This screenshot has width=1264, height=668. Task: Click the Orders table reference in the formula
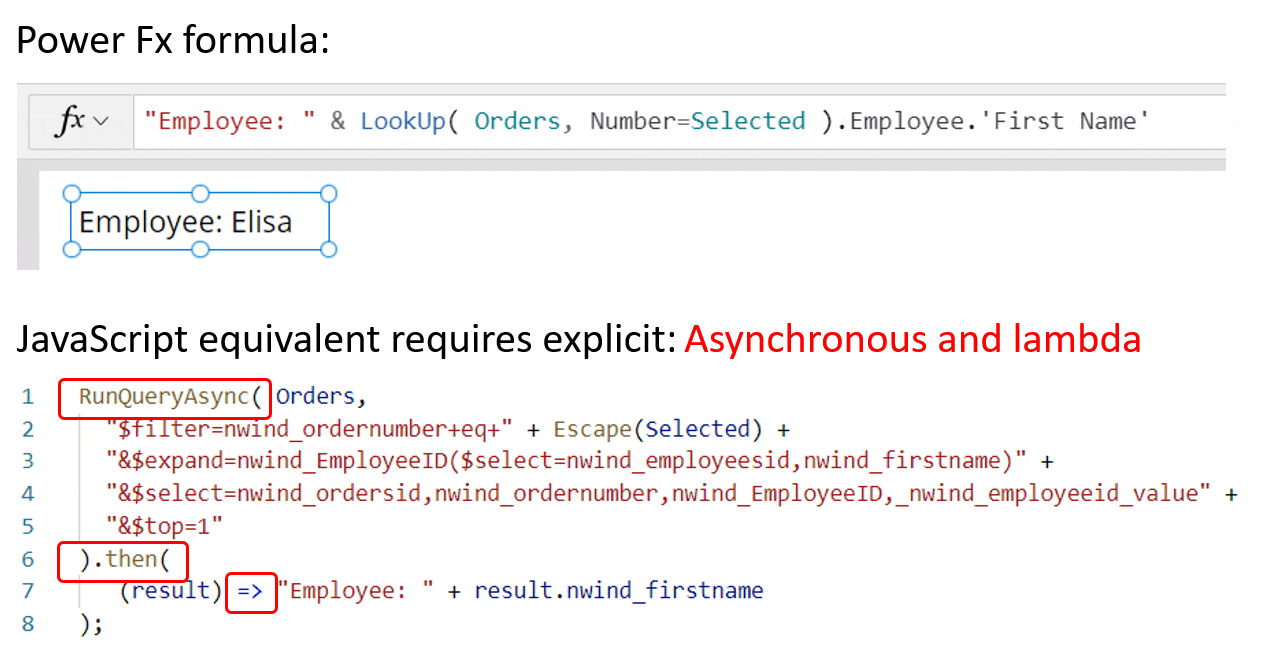[x=517, y=120]
